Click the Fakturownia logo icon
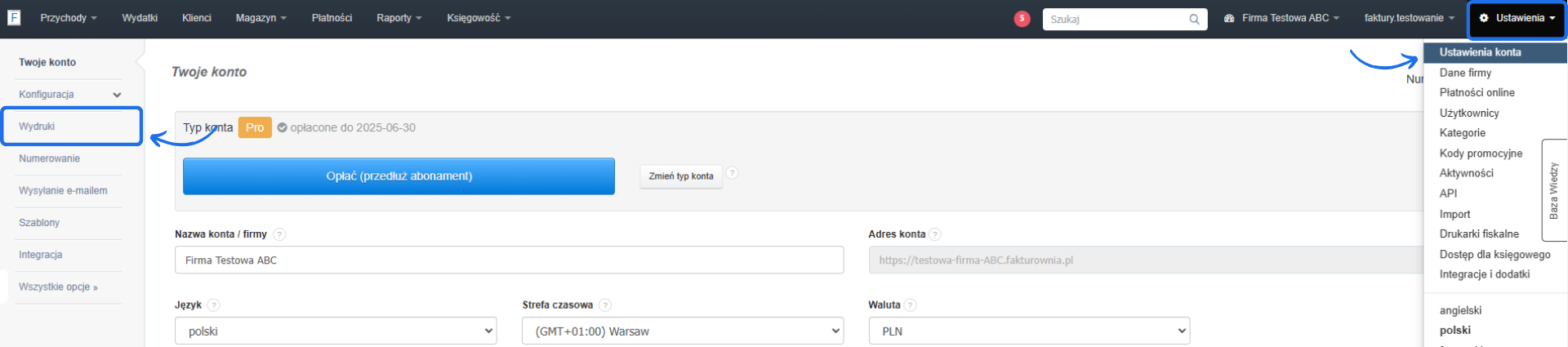This screenshot has height=347, width=1568. pyautogui.click(x=14, y=18)
